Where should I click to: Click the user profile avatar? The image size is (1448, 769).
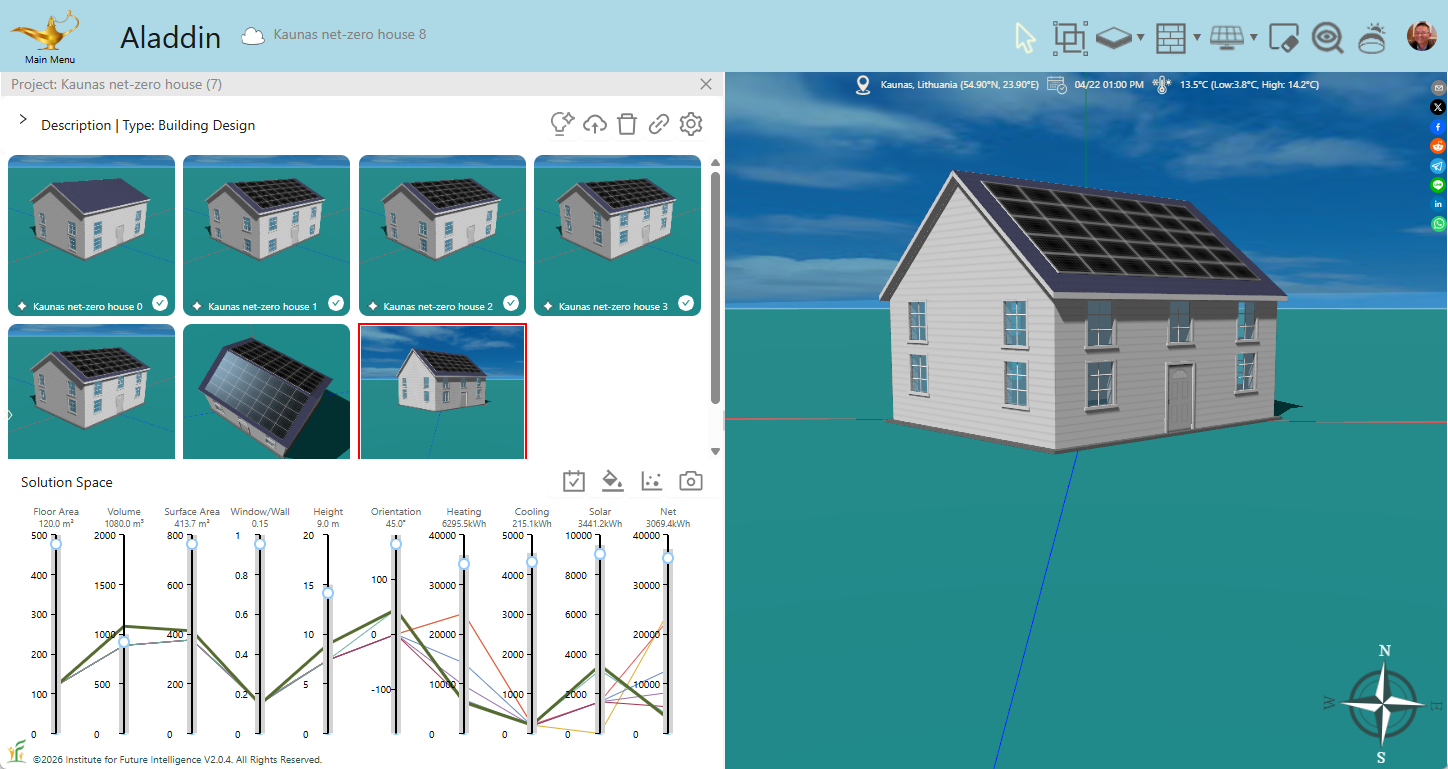click(x=1421, y=37)
